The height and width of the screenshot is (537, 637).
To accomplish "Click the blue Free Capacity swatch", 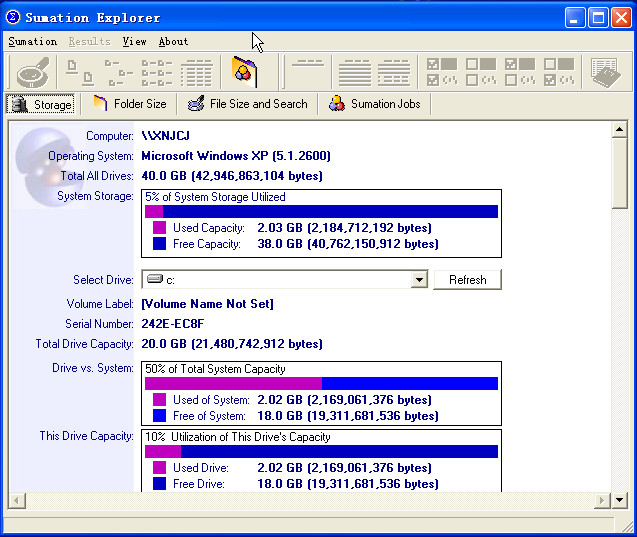I will (159, 244).
